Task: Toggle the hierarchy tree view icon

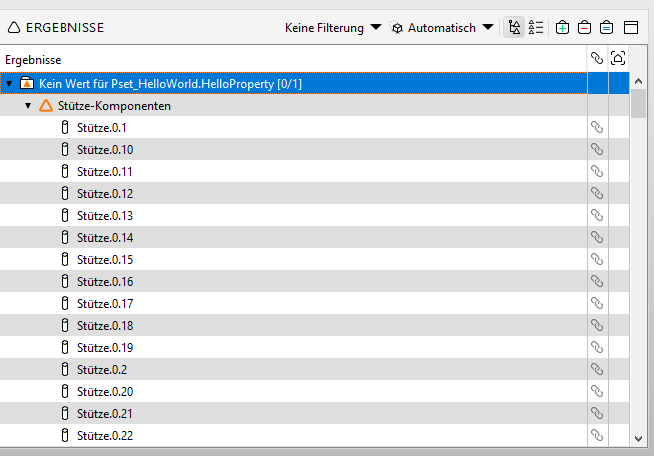Action: (514, 28)
